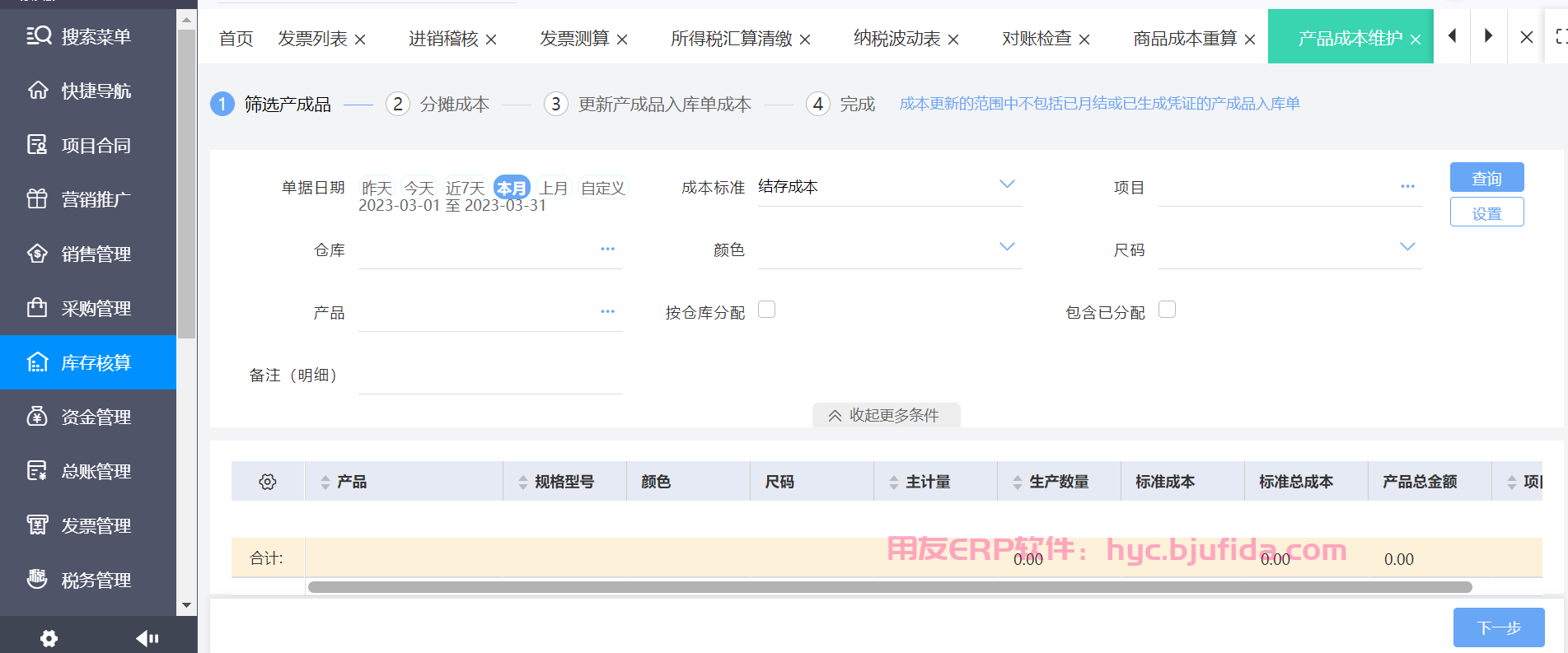
Task: Close the 产品成本维护 tab
Action: point(1416,40)
